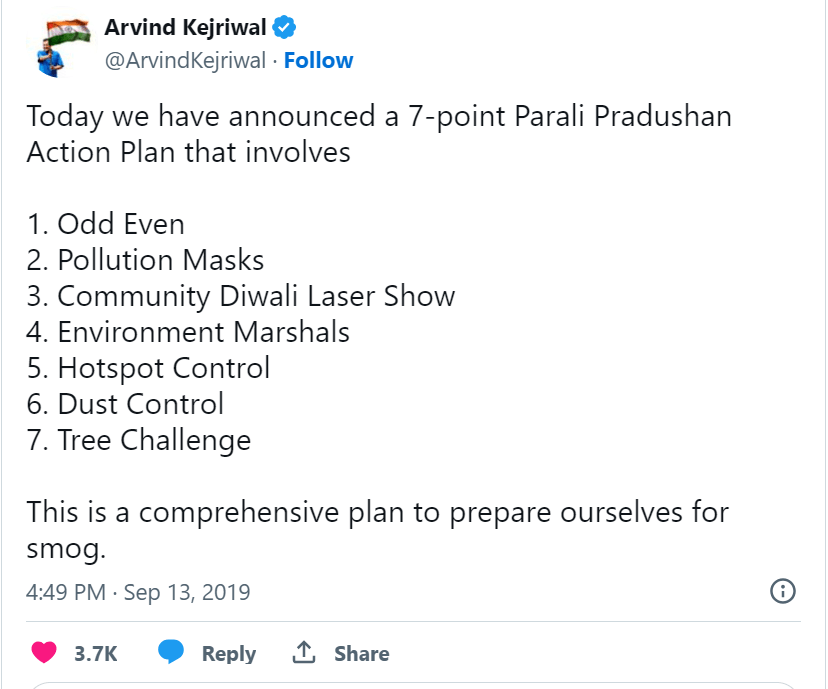This screenshot has width=828, height=689.
Task: Open the Twitter info circle icon
Action: click(782, 591)
